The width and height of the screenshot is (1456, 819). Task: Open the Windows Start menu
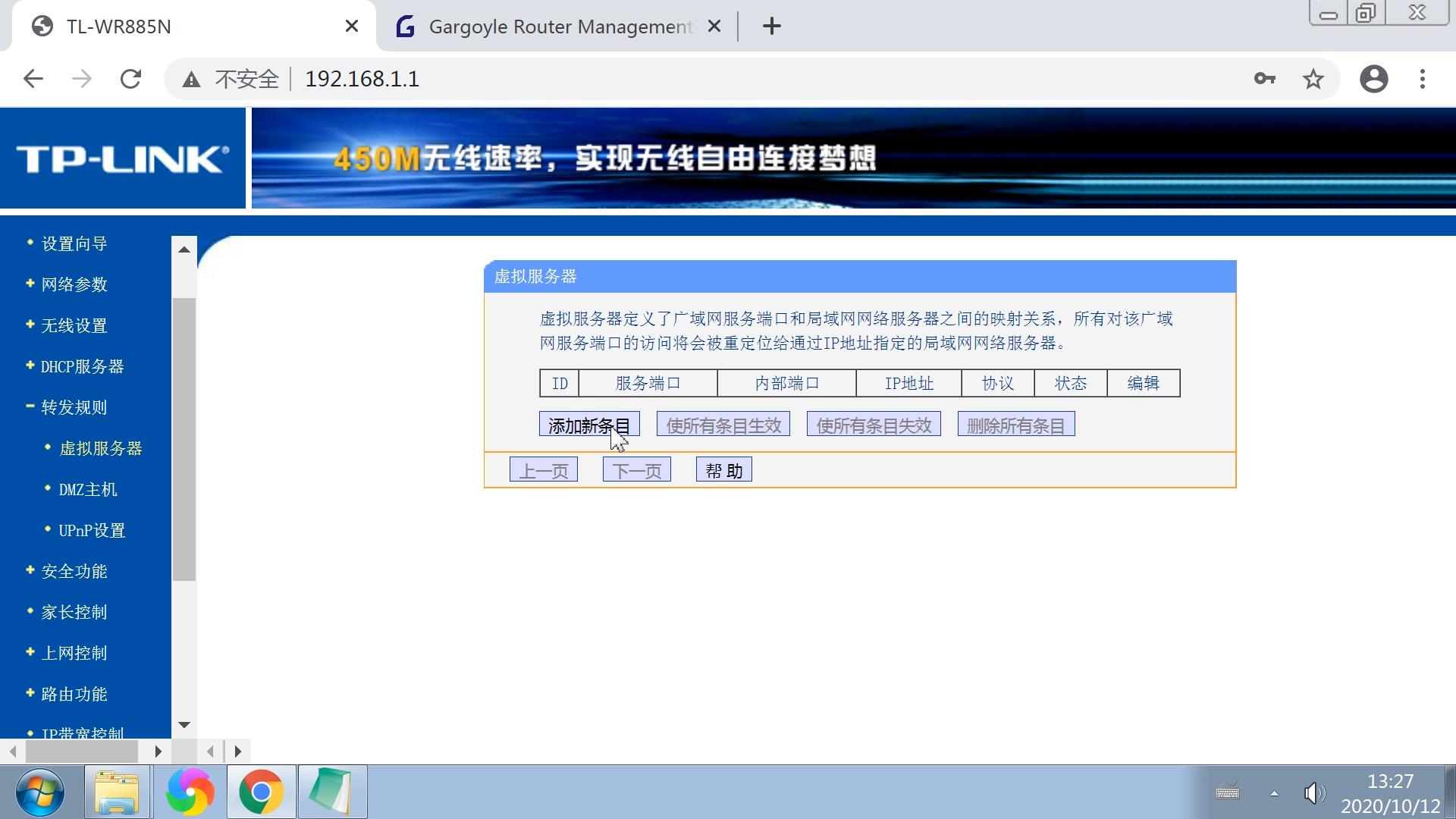pyautogui.click(x=42, y=792)
